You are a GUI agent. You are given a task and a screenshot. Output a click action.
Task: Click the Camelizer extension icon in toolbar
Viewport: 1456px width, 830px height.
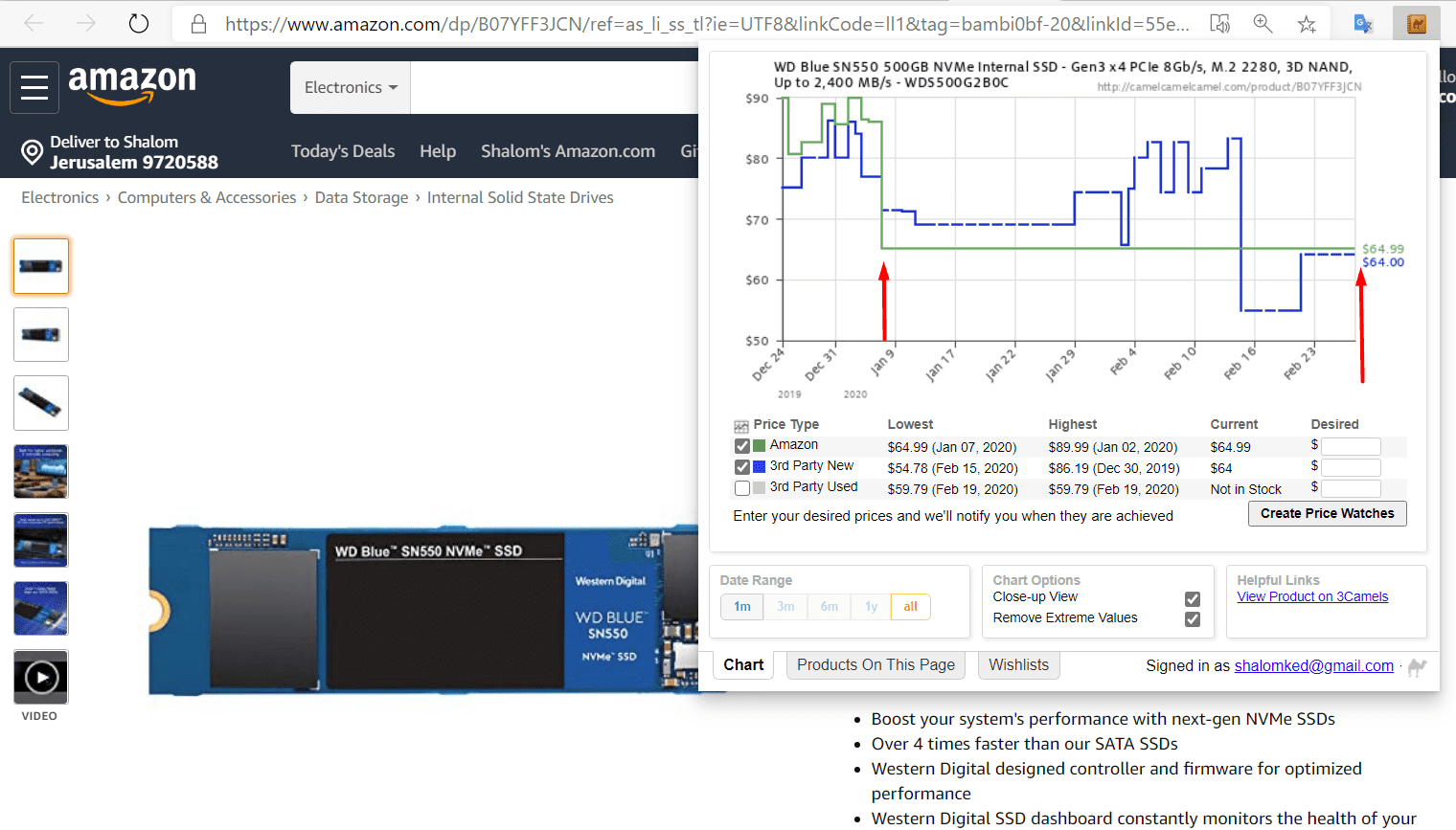point(1417,24)
